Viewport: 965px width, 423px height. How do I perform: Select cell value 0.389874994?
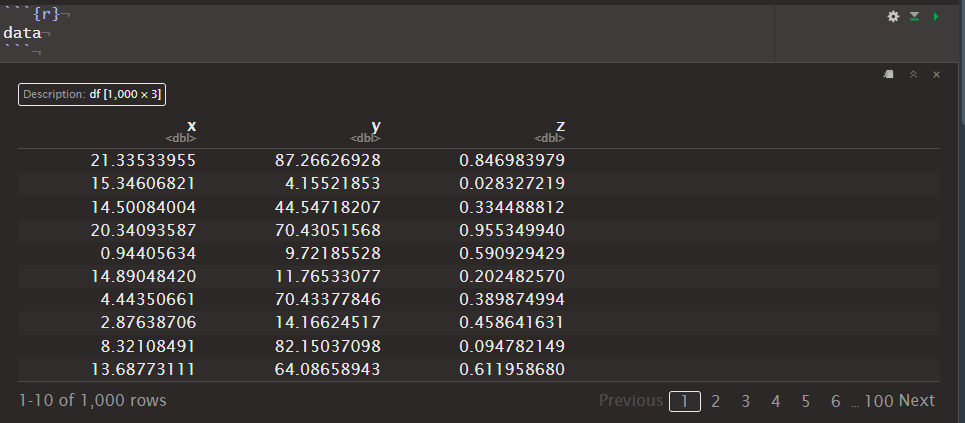coord(512,299)
